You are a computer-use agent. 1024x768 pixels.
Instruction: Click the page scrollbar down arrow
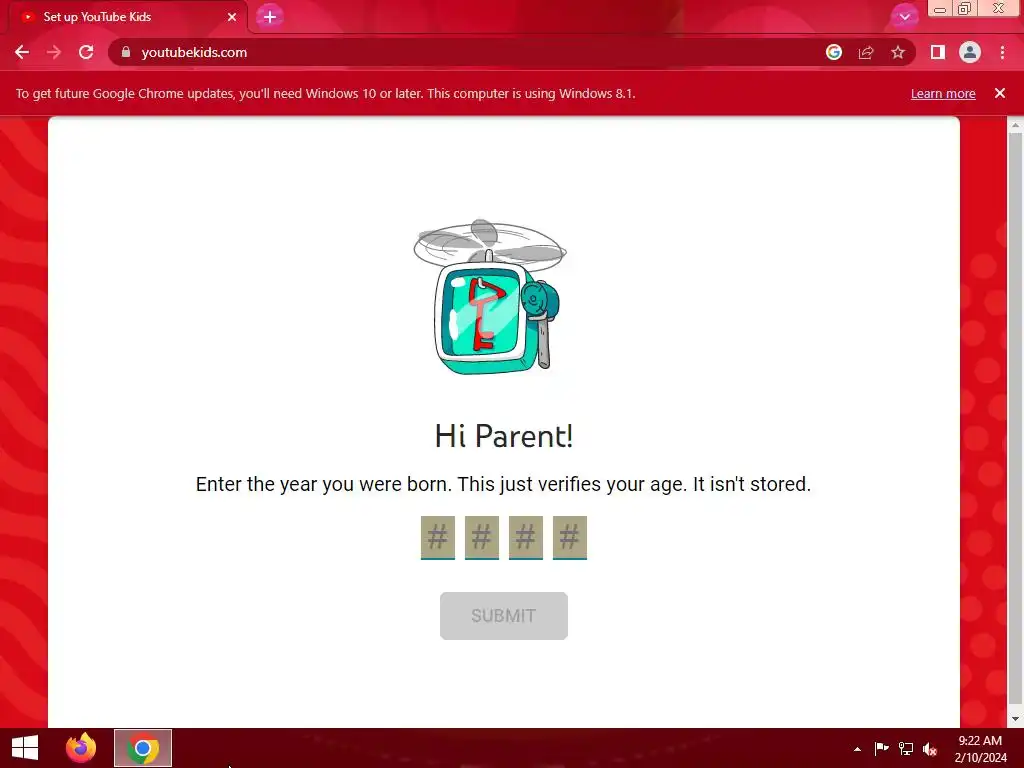[x=1015, y=719]
